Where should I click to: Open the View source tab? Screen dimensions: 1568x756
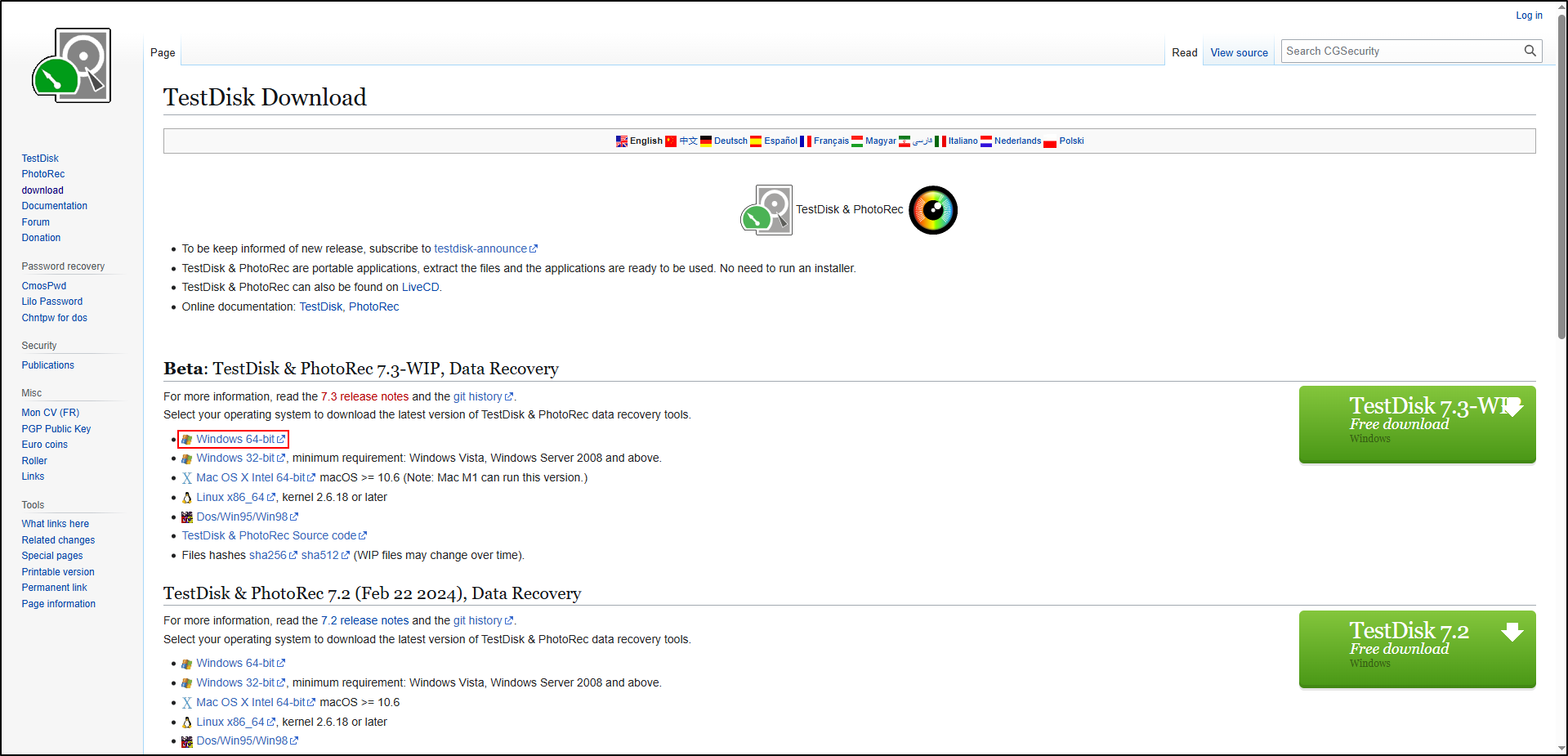click(x=1239, y=52)
